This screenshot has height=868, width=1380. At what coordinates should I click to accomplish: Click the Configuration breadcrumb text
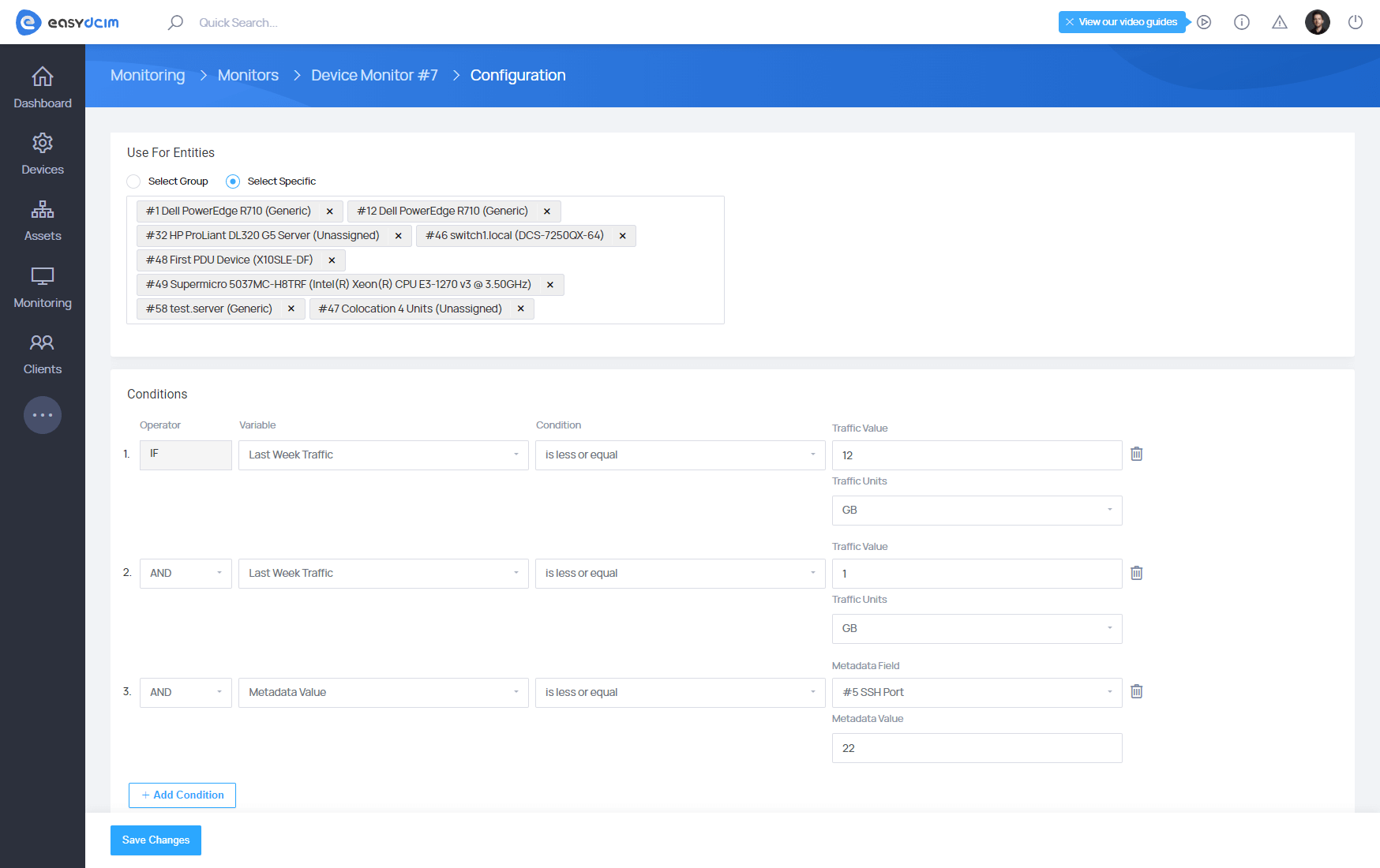point(518,75)
